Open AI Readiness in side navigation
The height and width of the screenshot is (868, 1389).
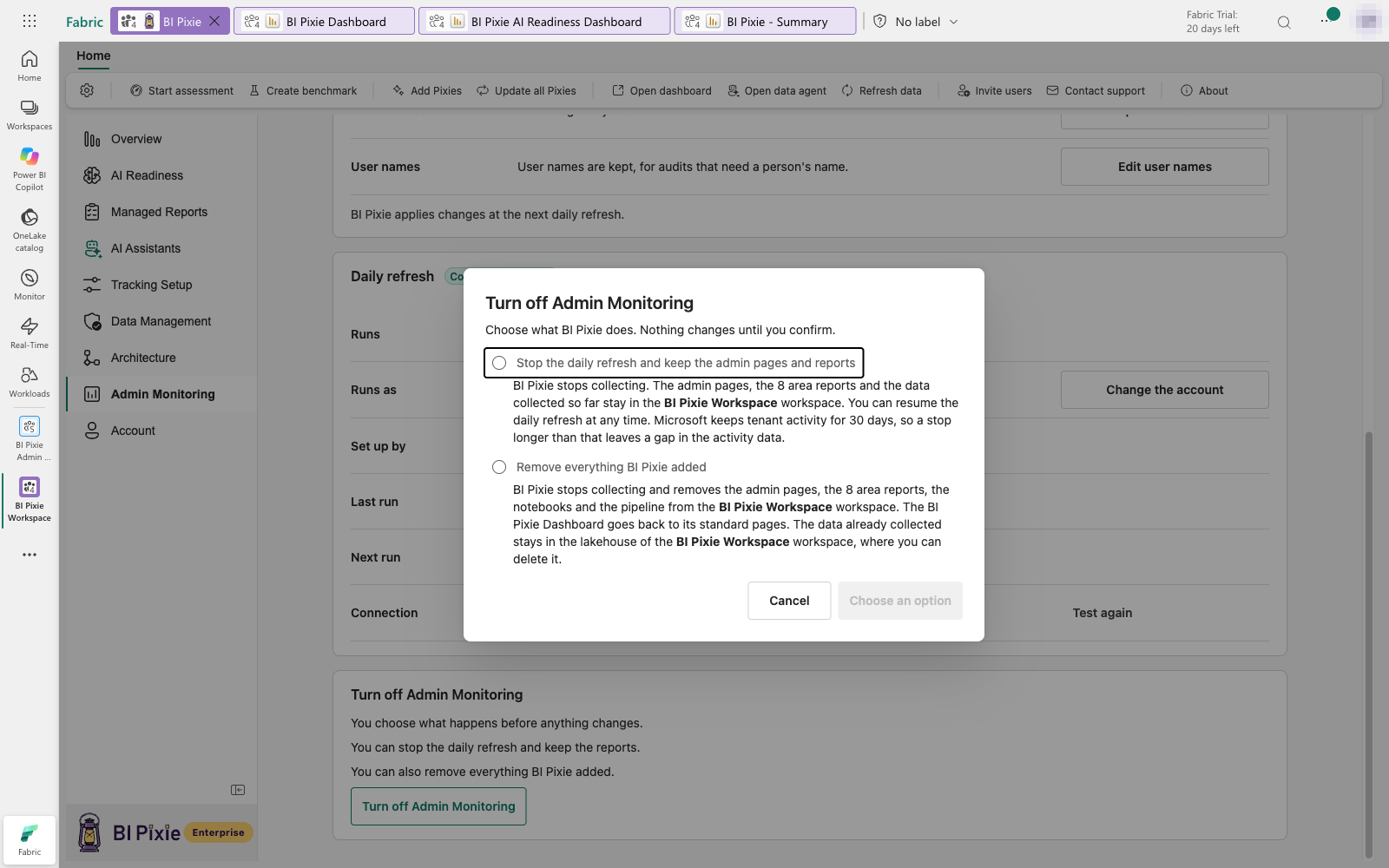161,175
